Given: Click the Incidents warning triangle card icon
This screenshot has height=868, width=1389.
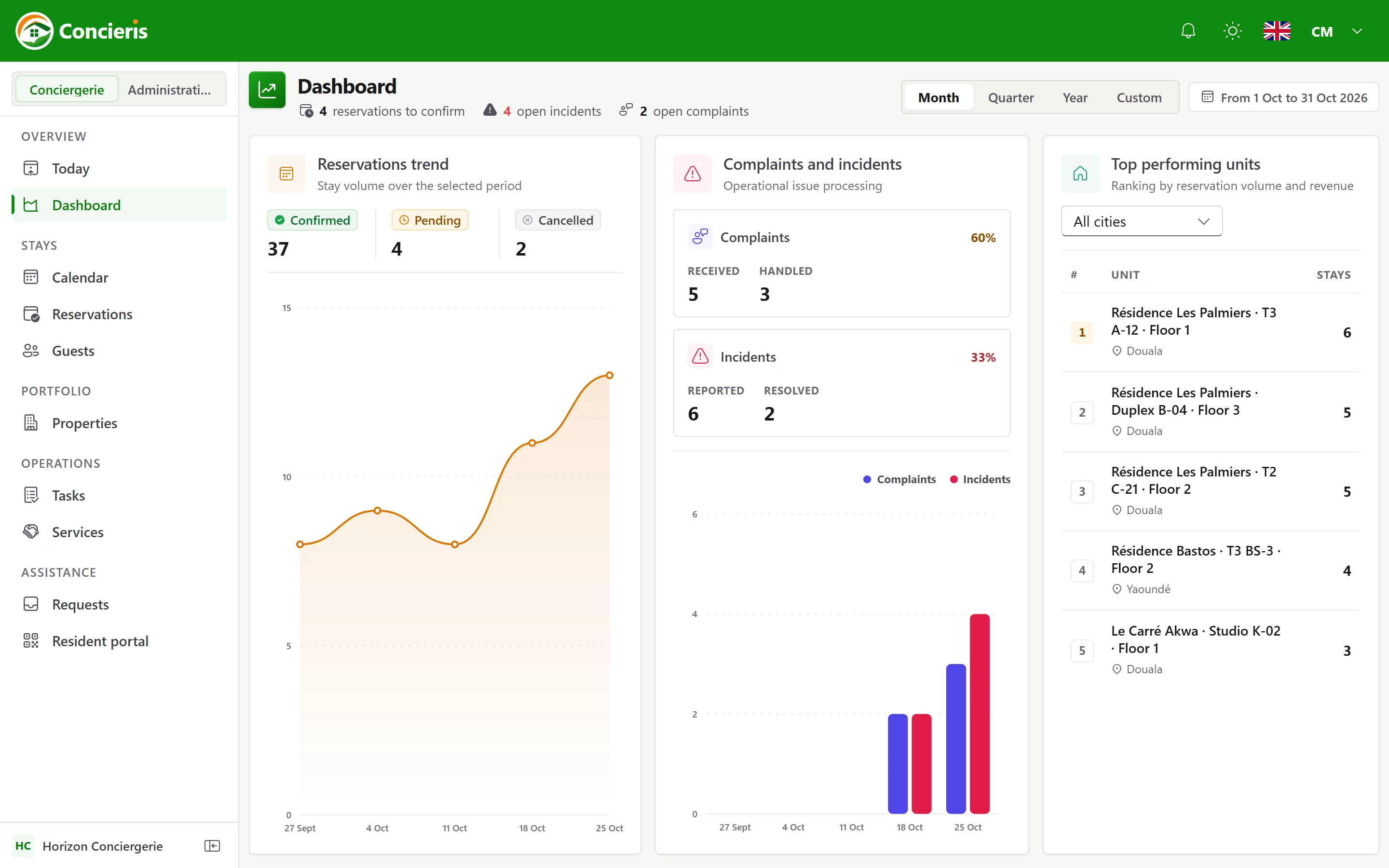Looking at the screenshot, I should tap(700, 356).
